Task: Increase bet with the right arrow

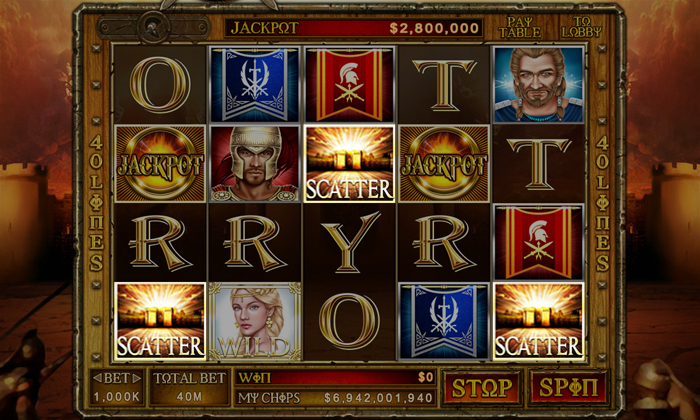Action: [137, 378]
